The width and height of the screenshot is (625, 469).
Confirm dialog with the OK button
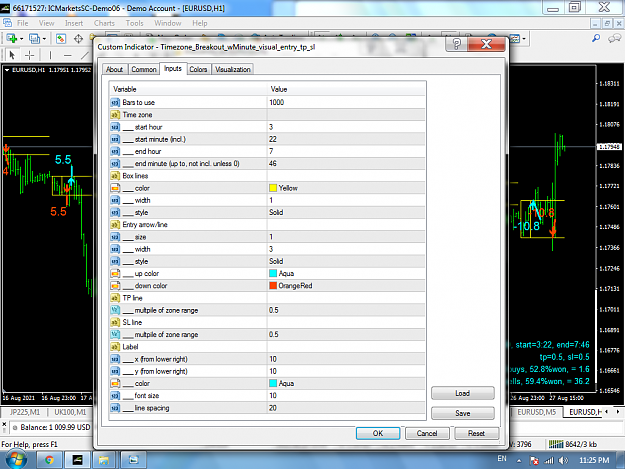click(x=377, y=433)
